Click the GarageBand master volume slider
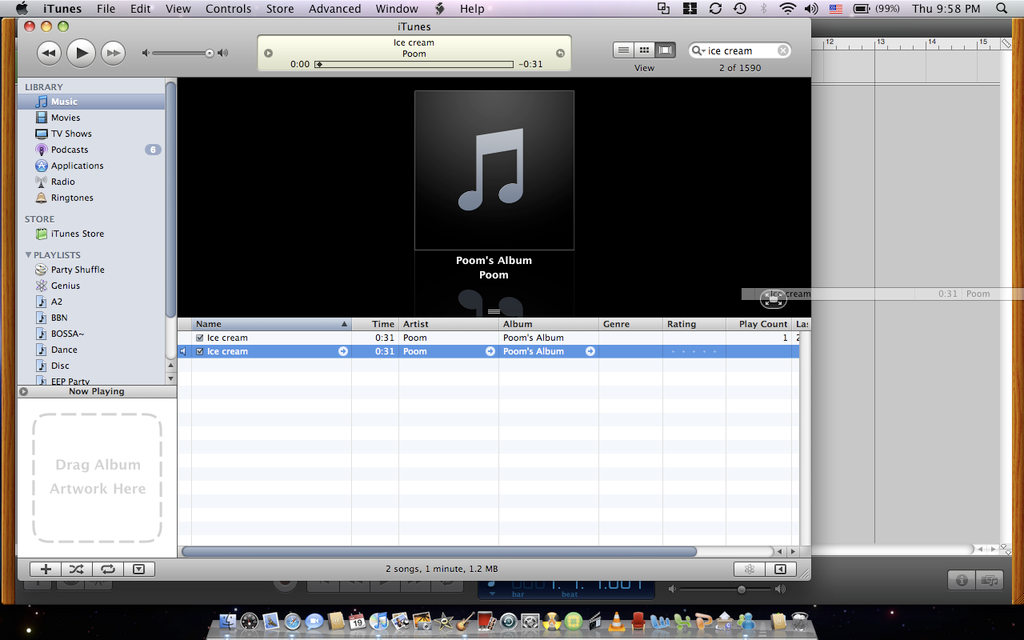Viewport: 1024px width, 640px height. [726, 589]
